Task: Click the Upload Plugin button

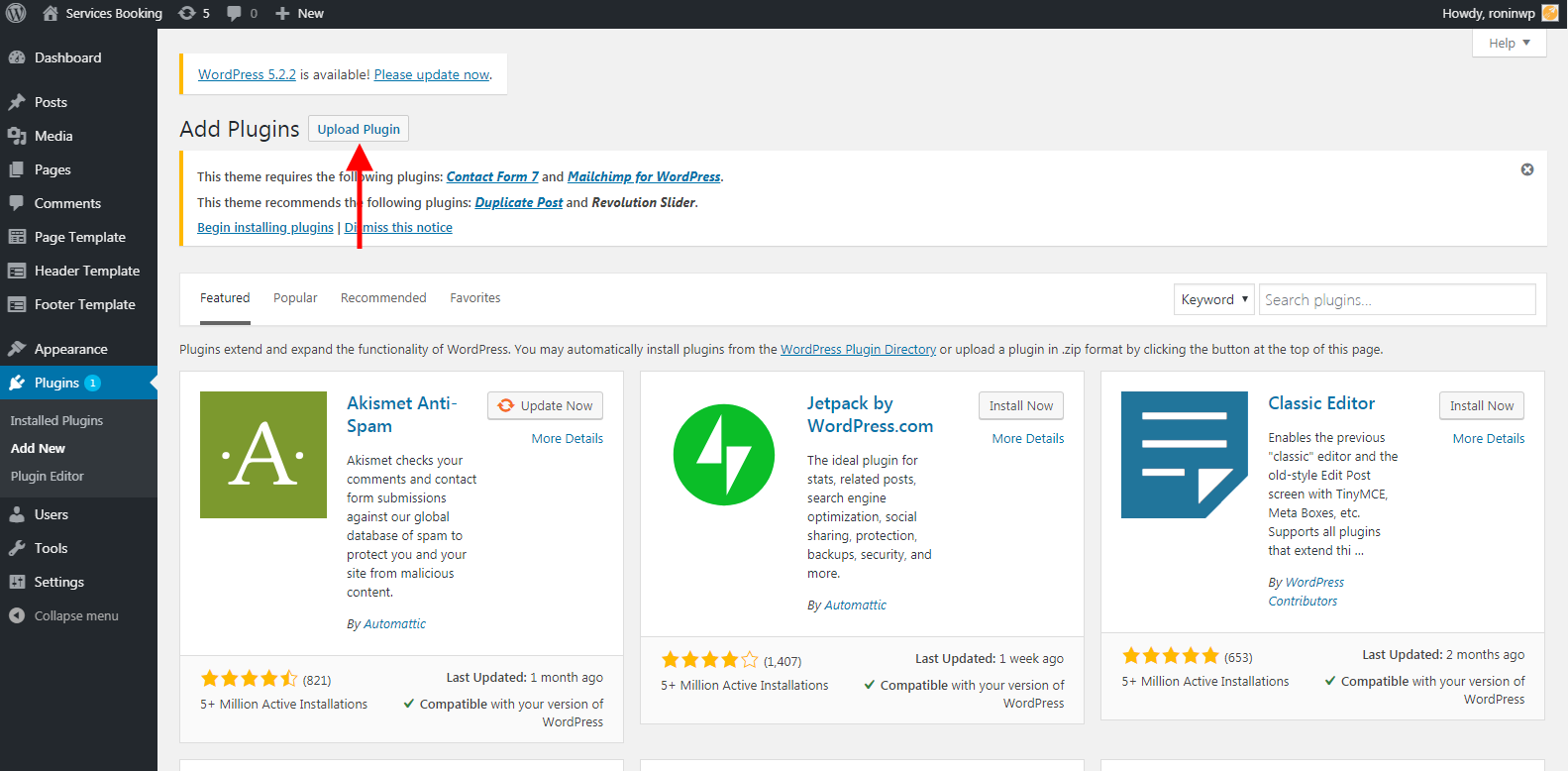Action: (359, 129)
